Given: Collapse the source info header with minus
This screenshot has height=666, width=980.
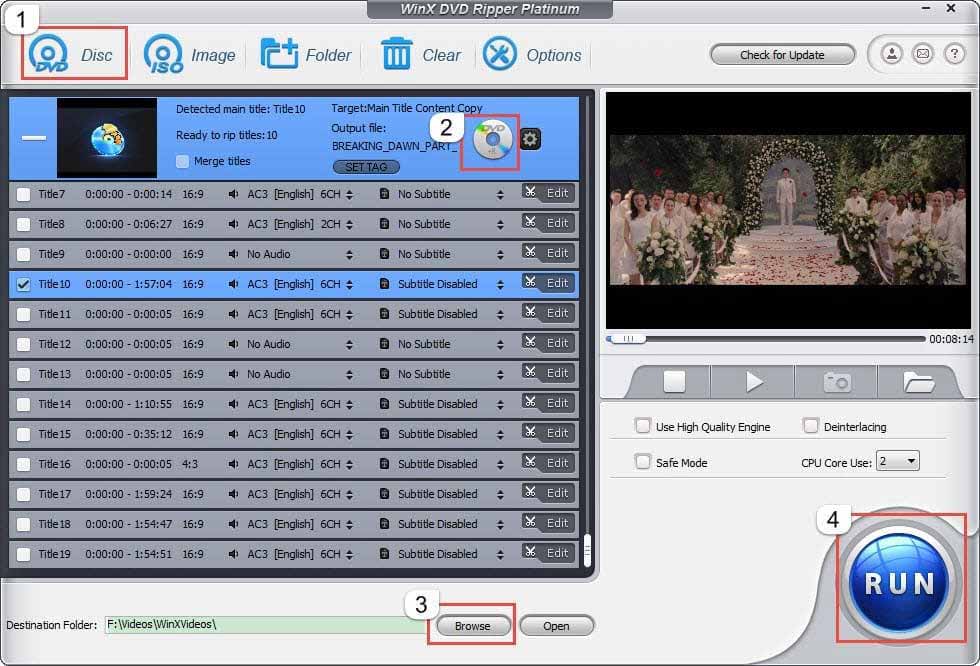Looking at the screenshot, I should pyautogui.click(x=34, y=137).
